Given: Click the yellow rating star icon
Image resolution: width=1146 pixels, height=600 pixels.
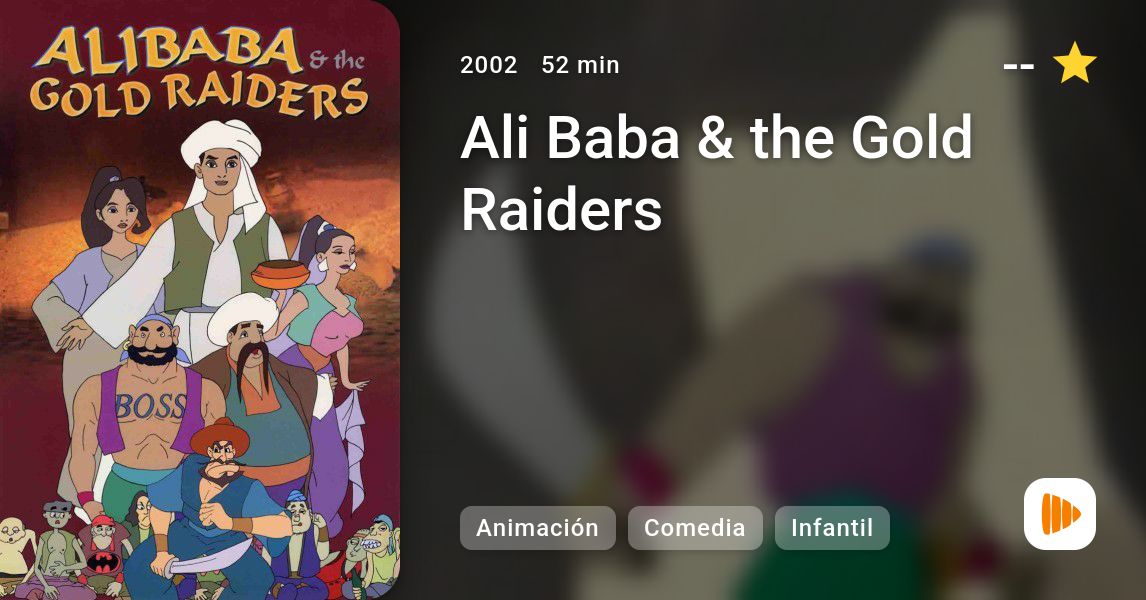Looking at the screenshot, I should pyautogui.click(x=1074, y=64).
